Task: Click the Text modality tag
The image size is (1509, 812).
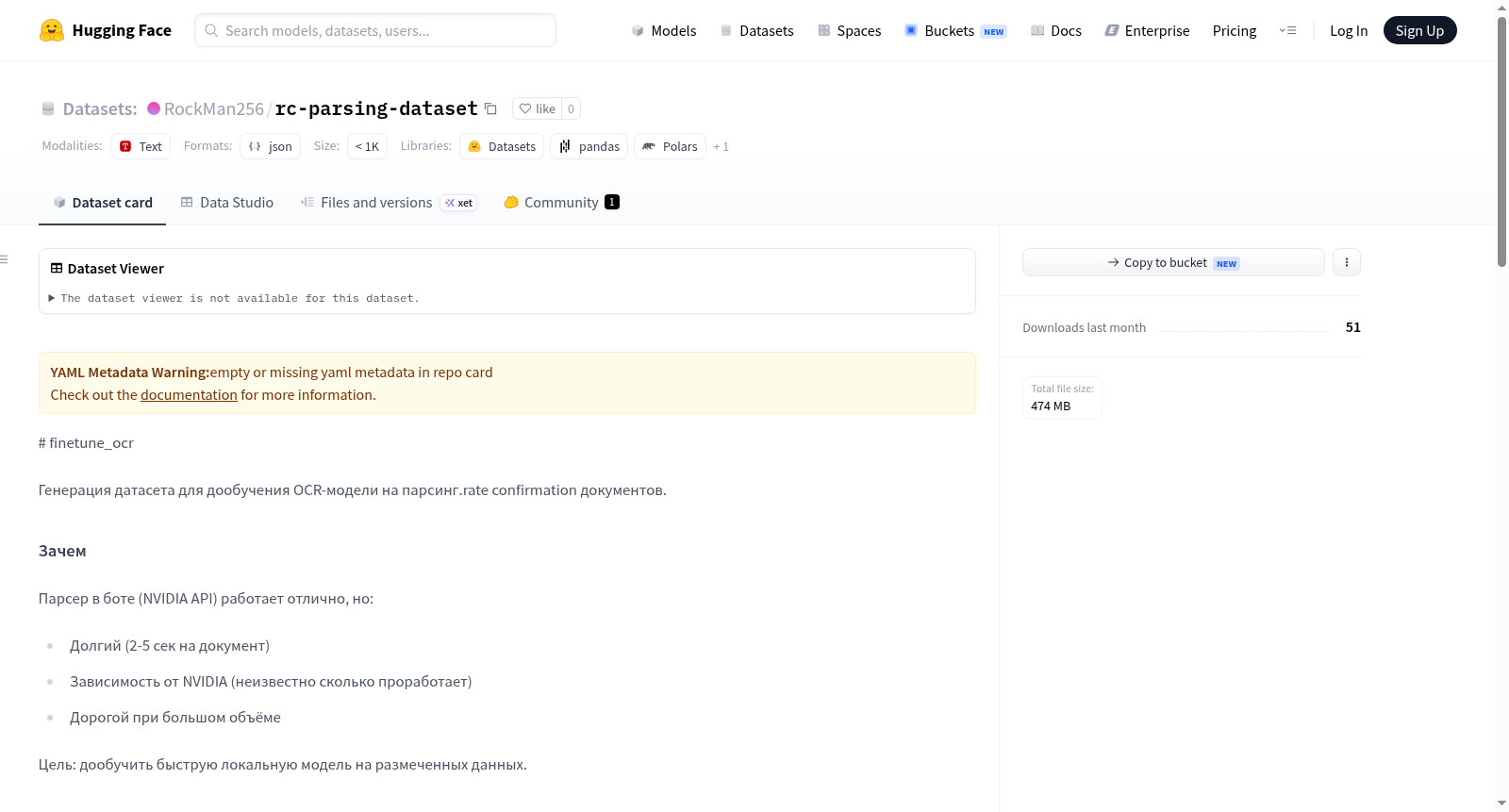Action: tap(141, 146)
